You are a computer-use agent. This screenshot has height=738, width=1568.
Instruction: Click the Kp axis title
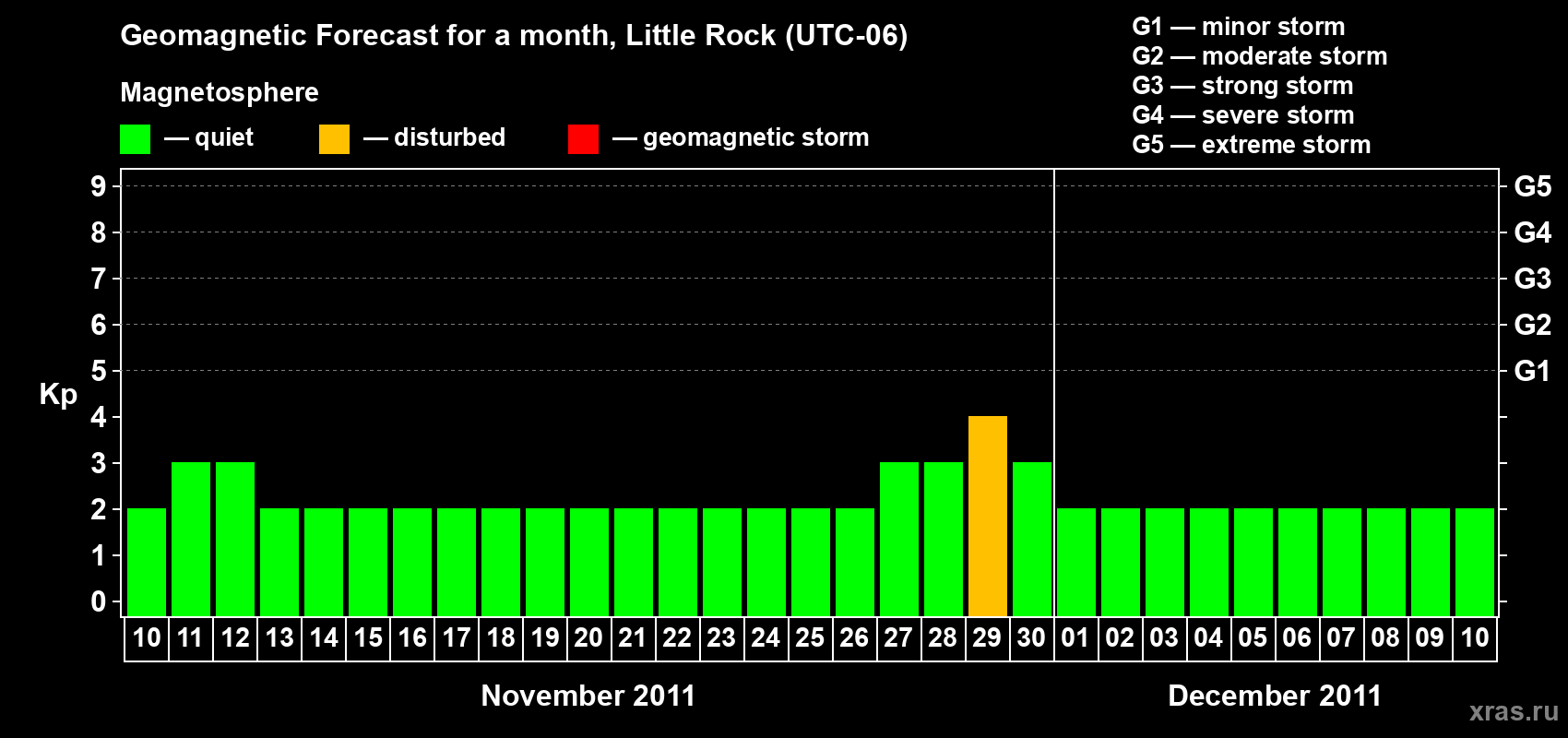(58, 395)
